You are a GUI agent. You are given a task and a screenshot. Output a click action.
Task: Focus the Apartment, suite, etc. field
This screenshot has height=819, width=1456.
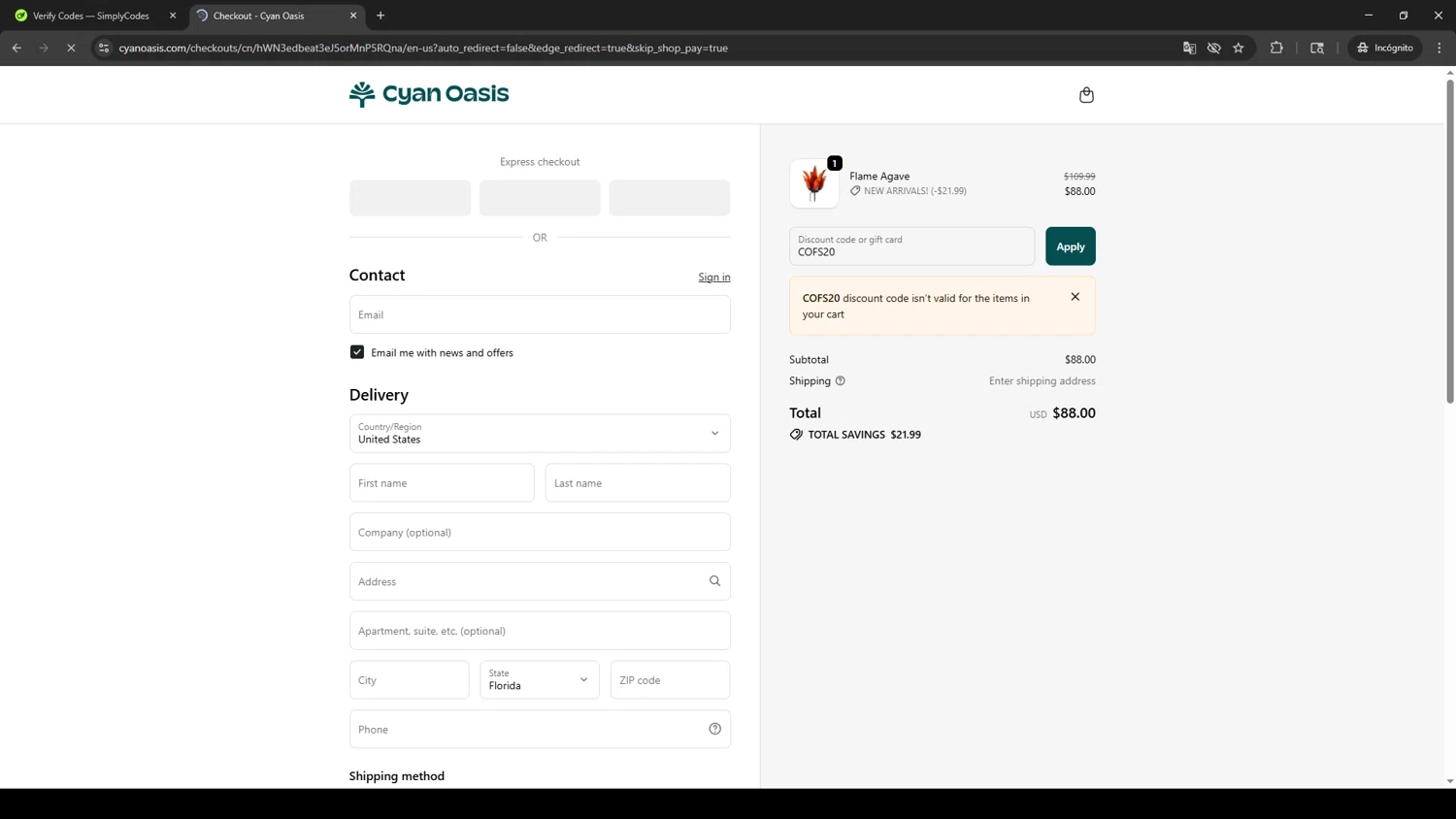540,631
